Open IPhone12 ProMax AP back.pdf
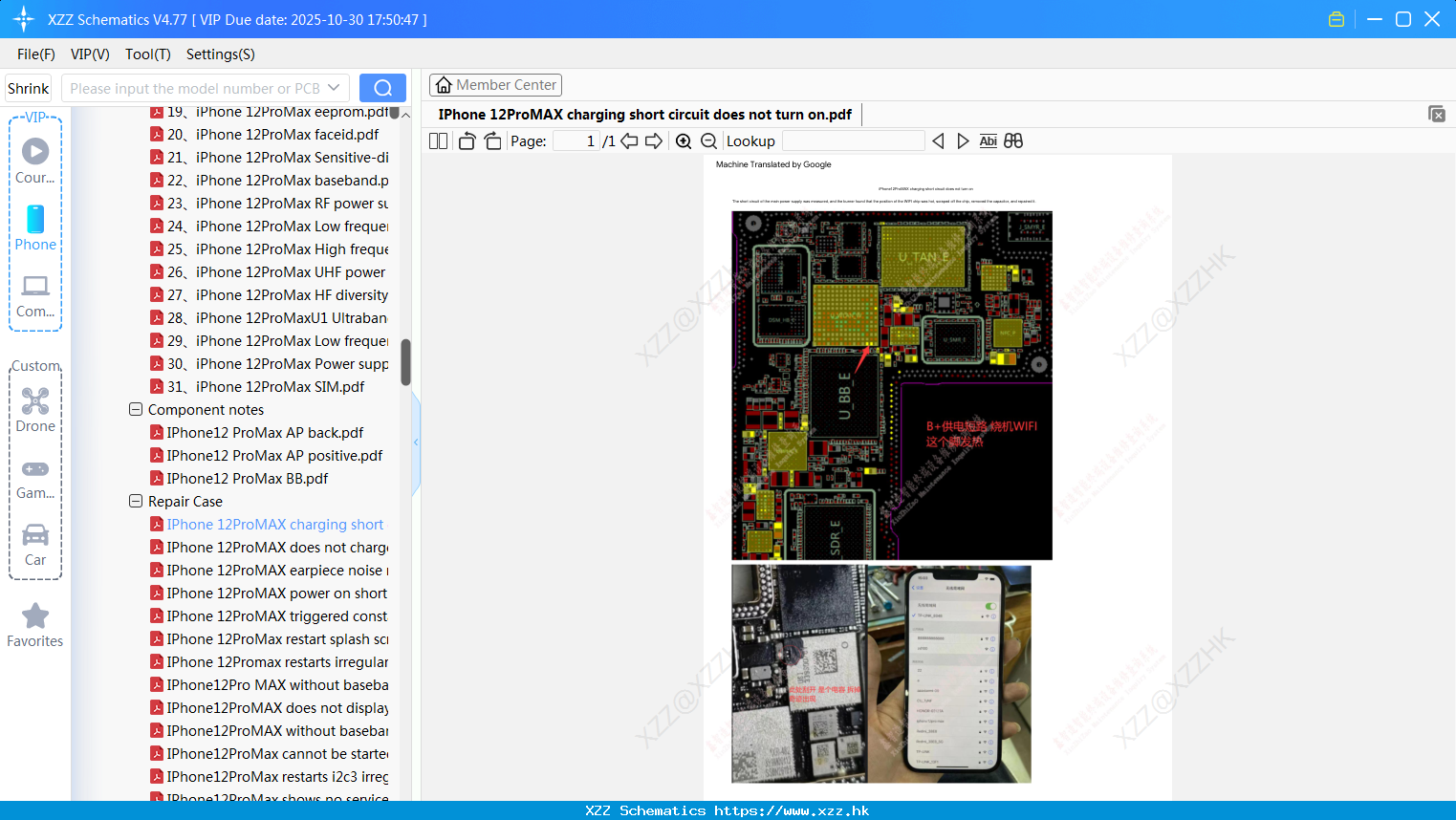 click(257, 433)
